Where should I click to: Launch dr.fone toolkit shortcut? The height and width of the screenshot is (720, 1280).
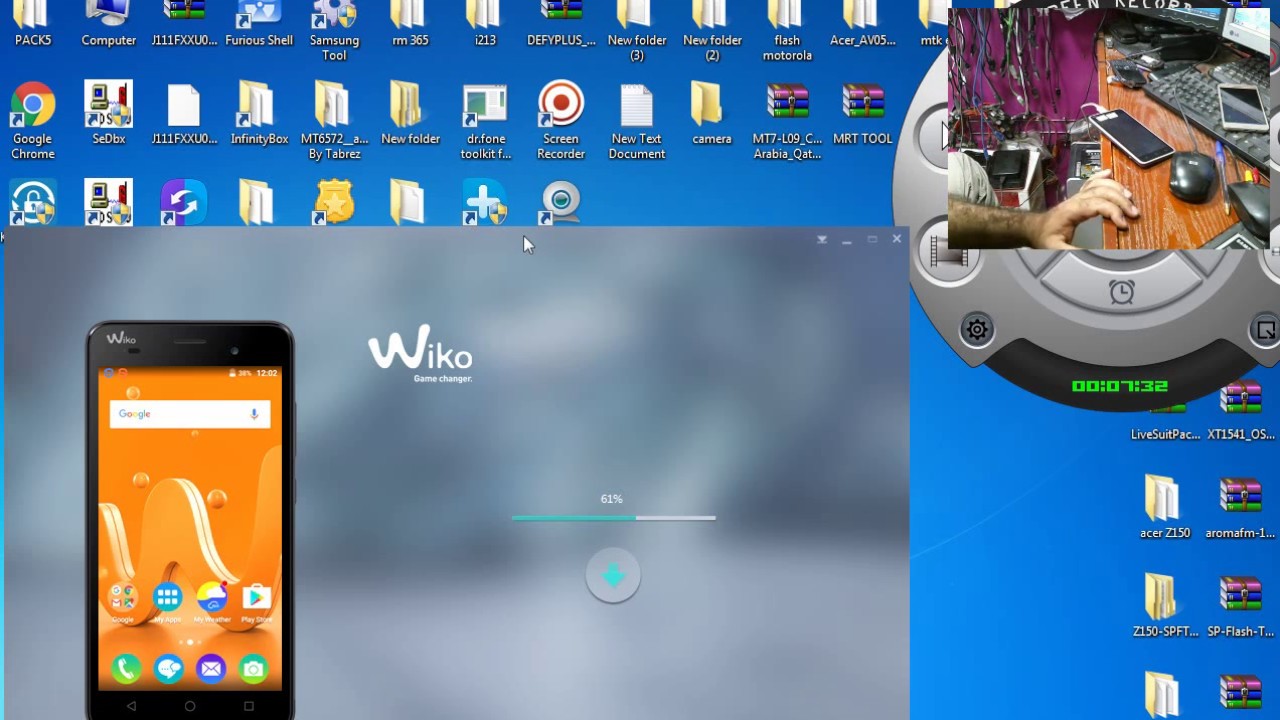pos(485,120)
